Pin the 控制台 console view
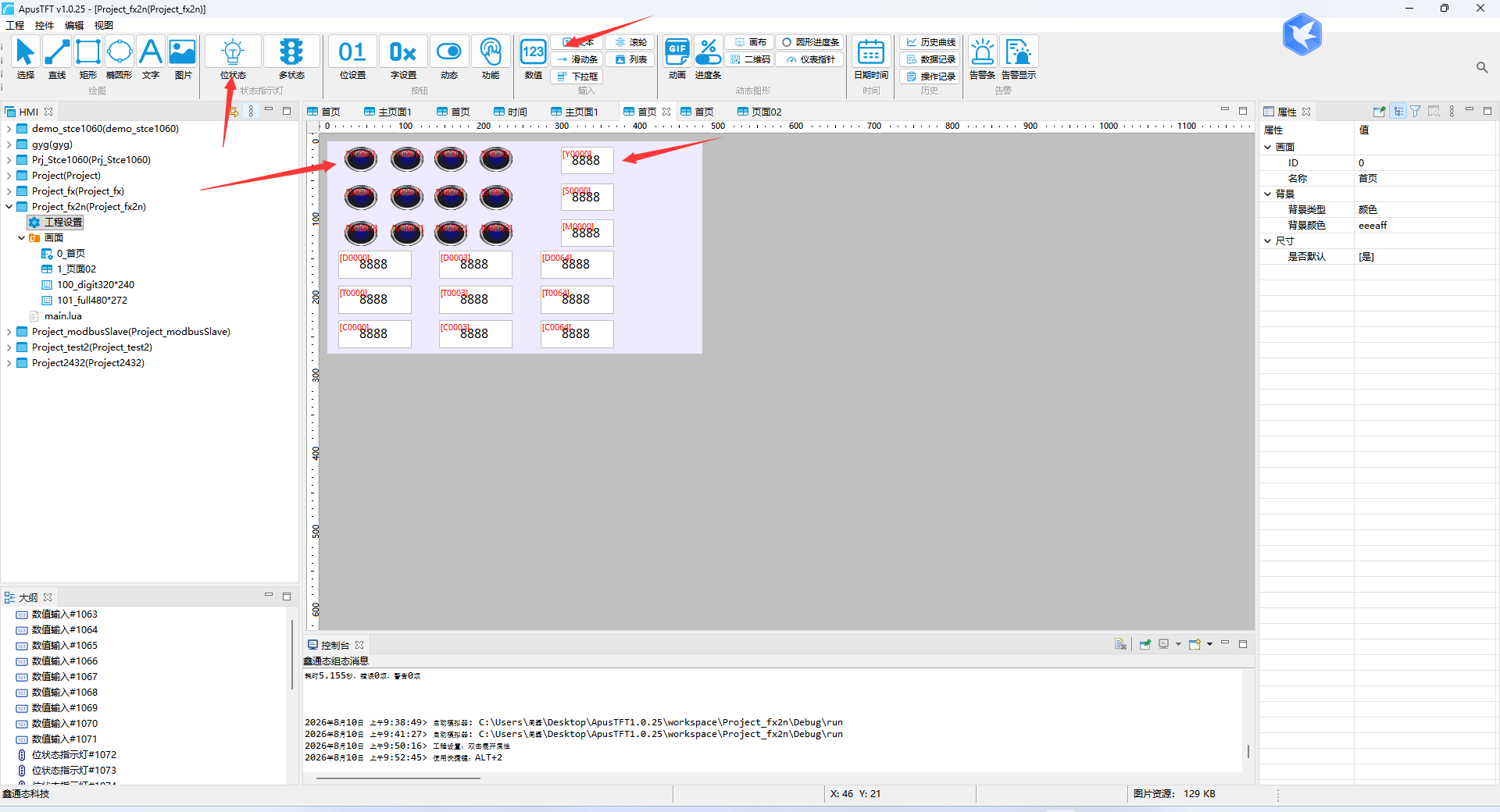 [x=1145, y=644]
